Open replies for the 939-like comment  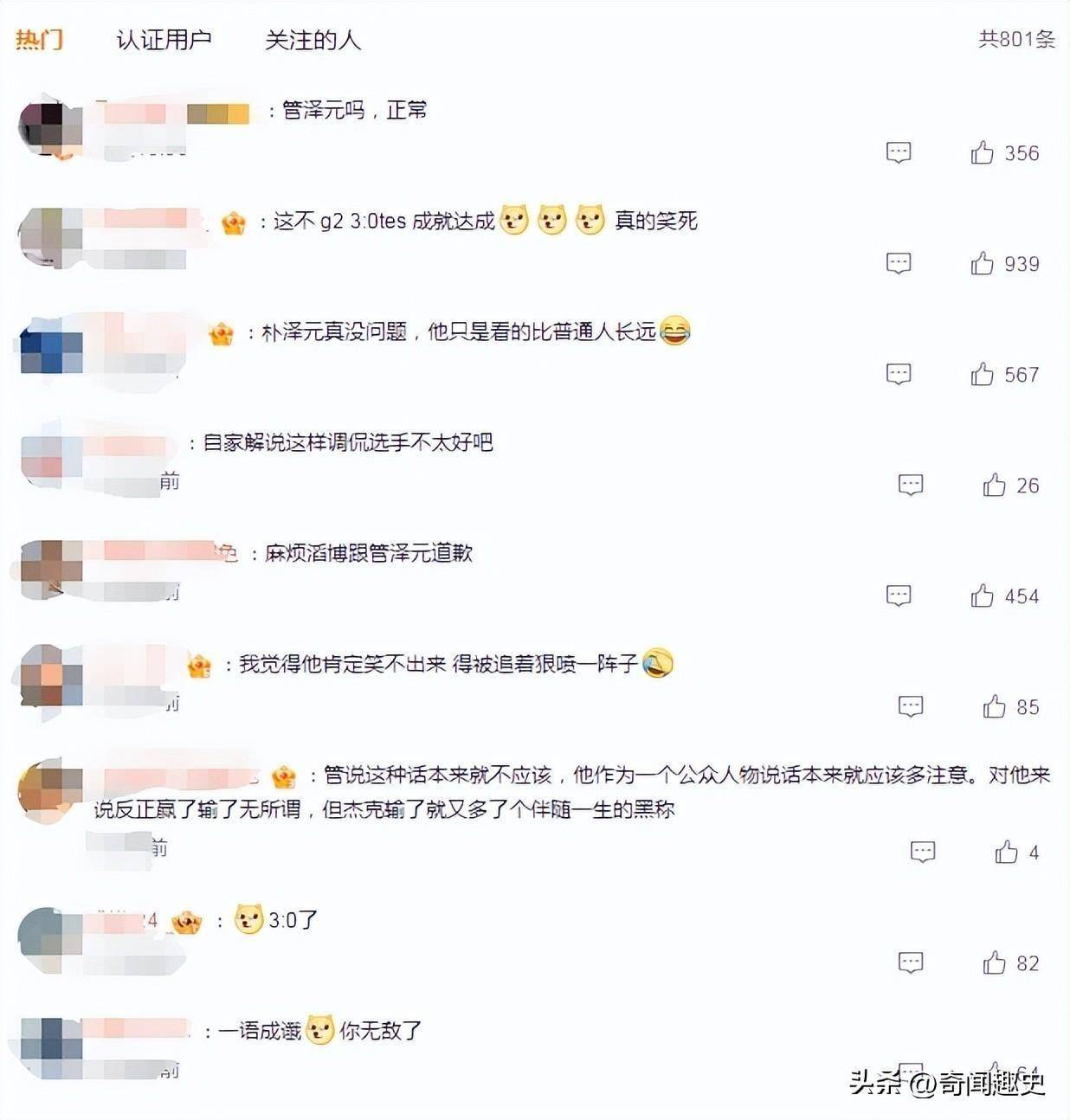click(899, 264)
